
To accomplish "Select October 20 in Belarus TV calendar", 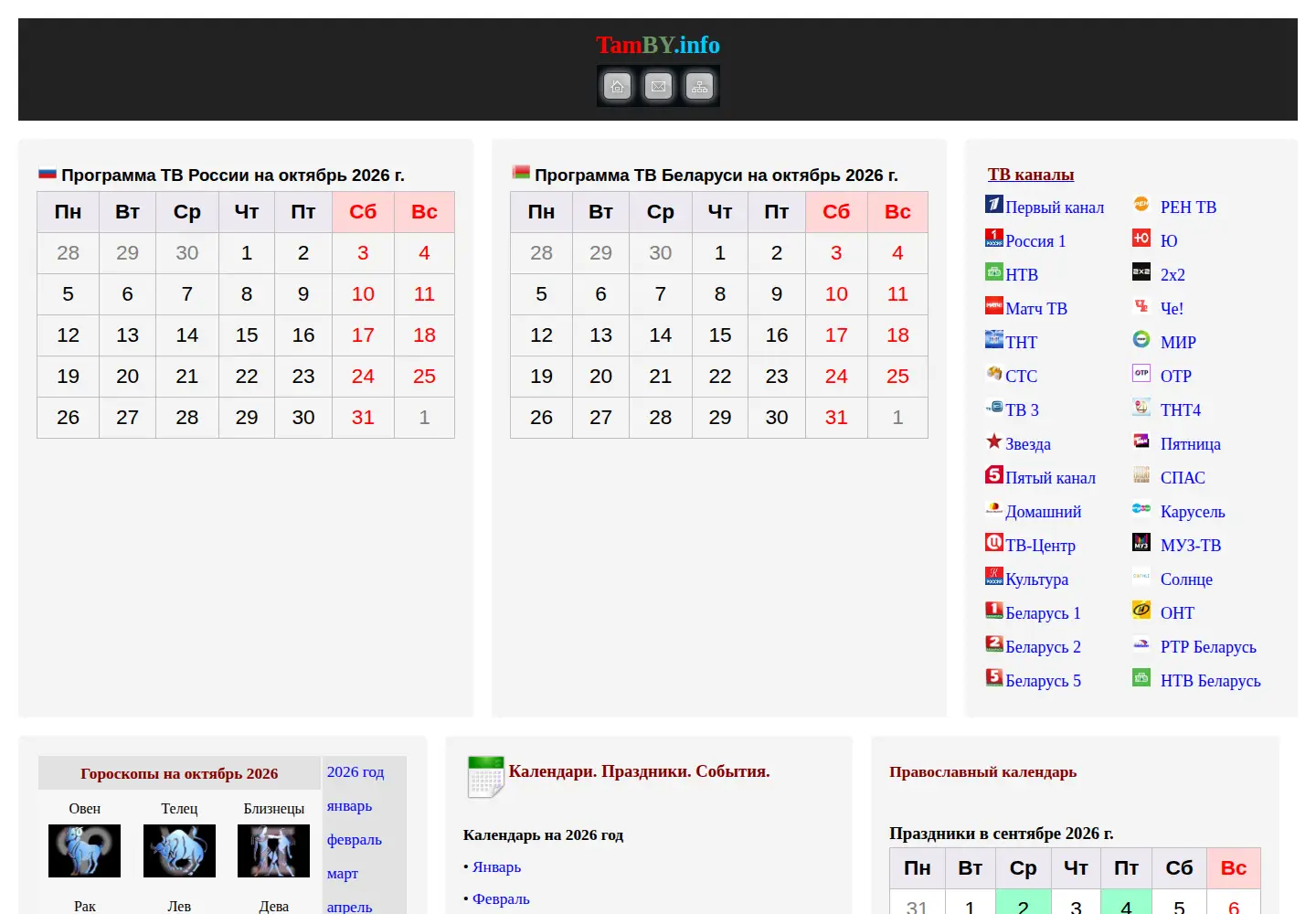I will point(600,377).
